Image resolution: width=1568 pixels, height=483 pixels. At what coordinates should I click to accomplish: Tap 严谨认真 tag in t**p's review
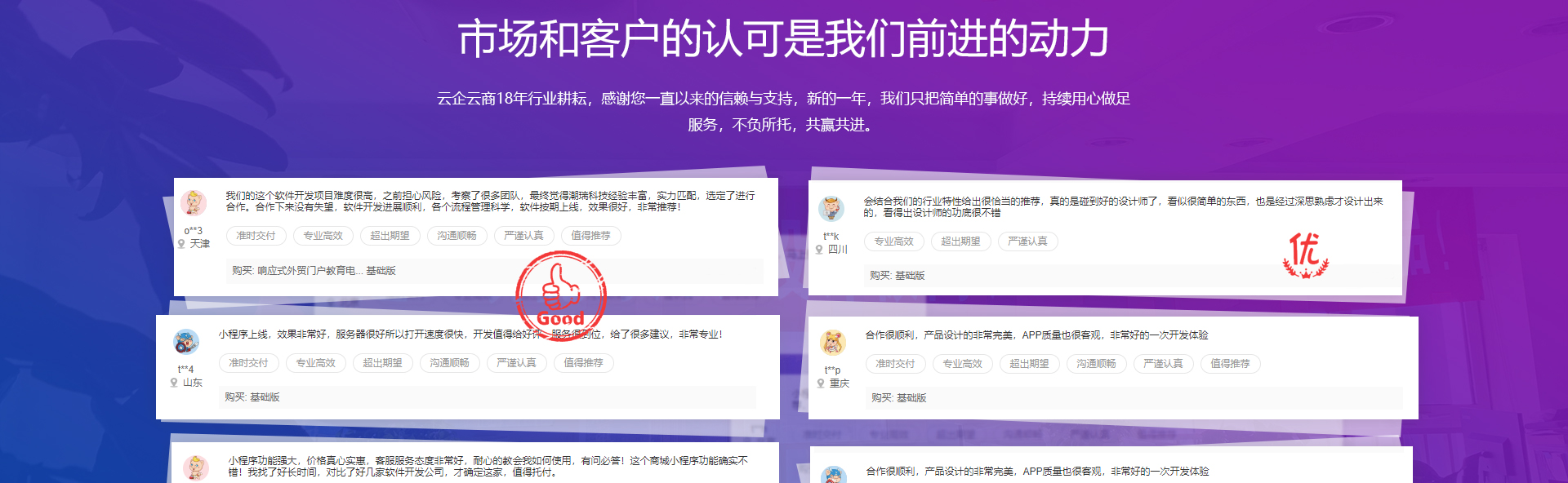coord(1164,364)
